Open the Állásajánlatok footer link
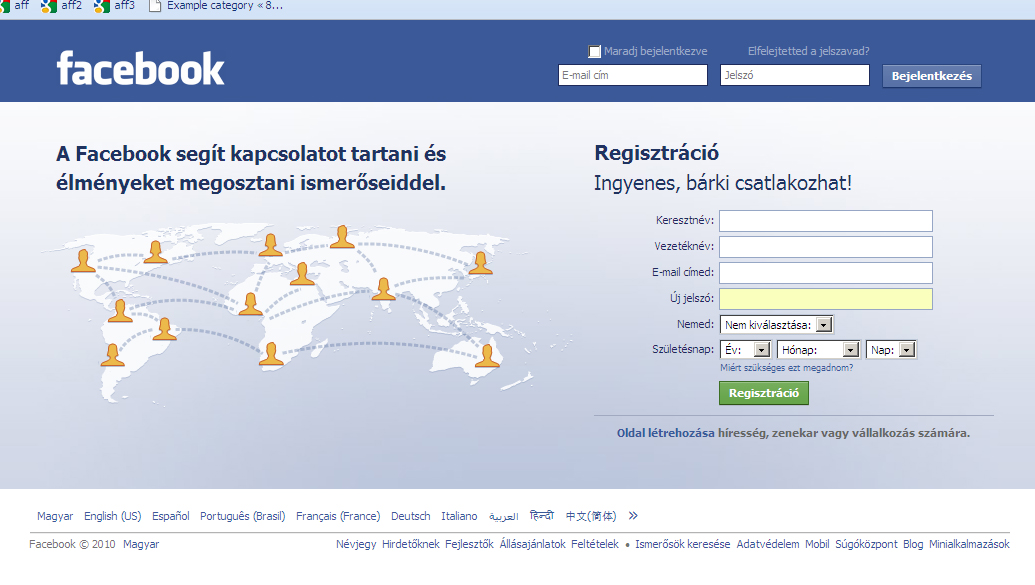 (533, 544)
